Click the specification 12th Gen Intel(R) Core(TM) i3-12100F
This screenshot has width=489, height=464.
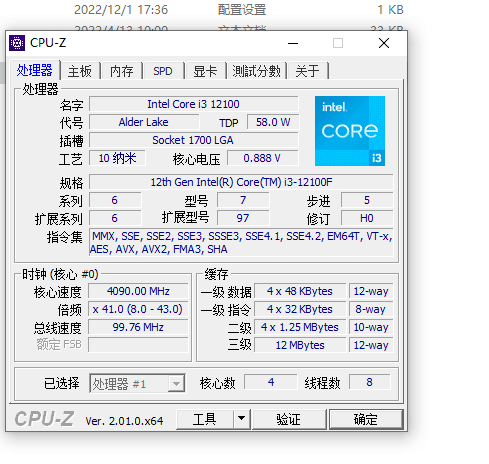(x=241, y=182)
